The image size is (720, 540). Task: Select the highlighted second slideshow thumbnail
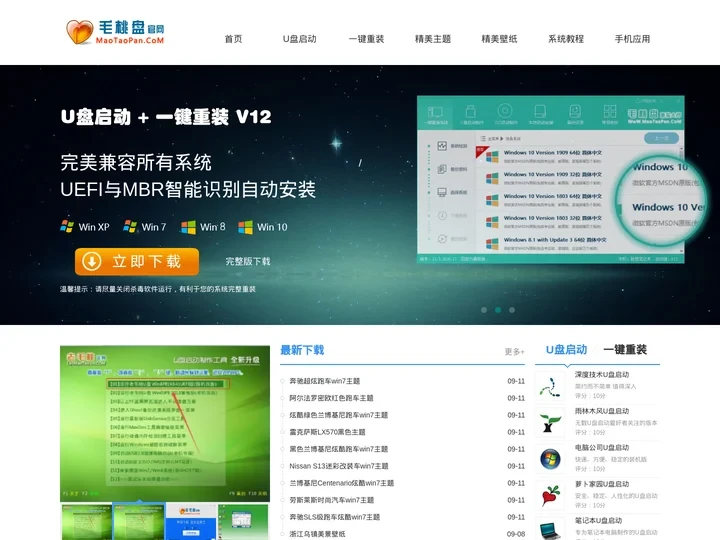coord(139,522)
